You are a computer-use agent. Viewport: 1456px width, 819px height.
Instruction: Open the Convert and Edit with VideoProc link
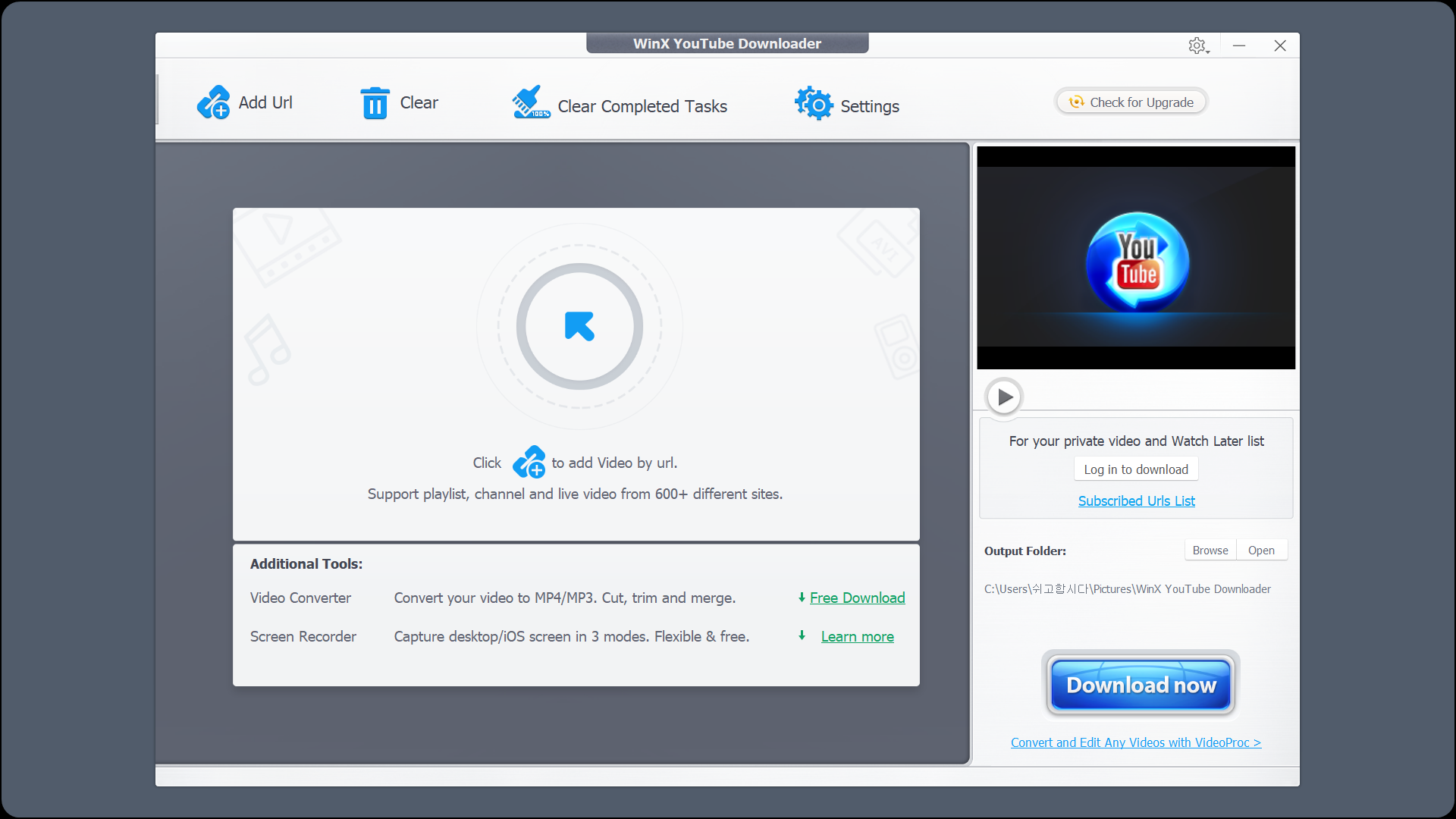tap(1135, 742)
